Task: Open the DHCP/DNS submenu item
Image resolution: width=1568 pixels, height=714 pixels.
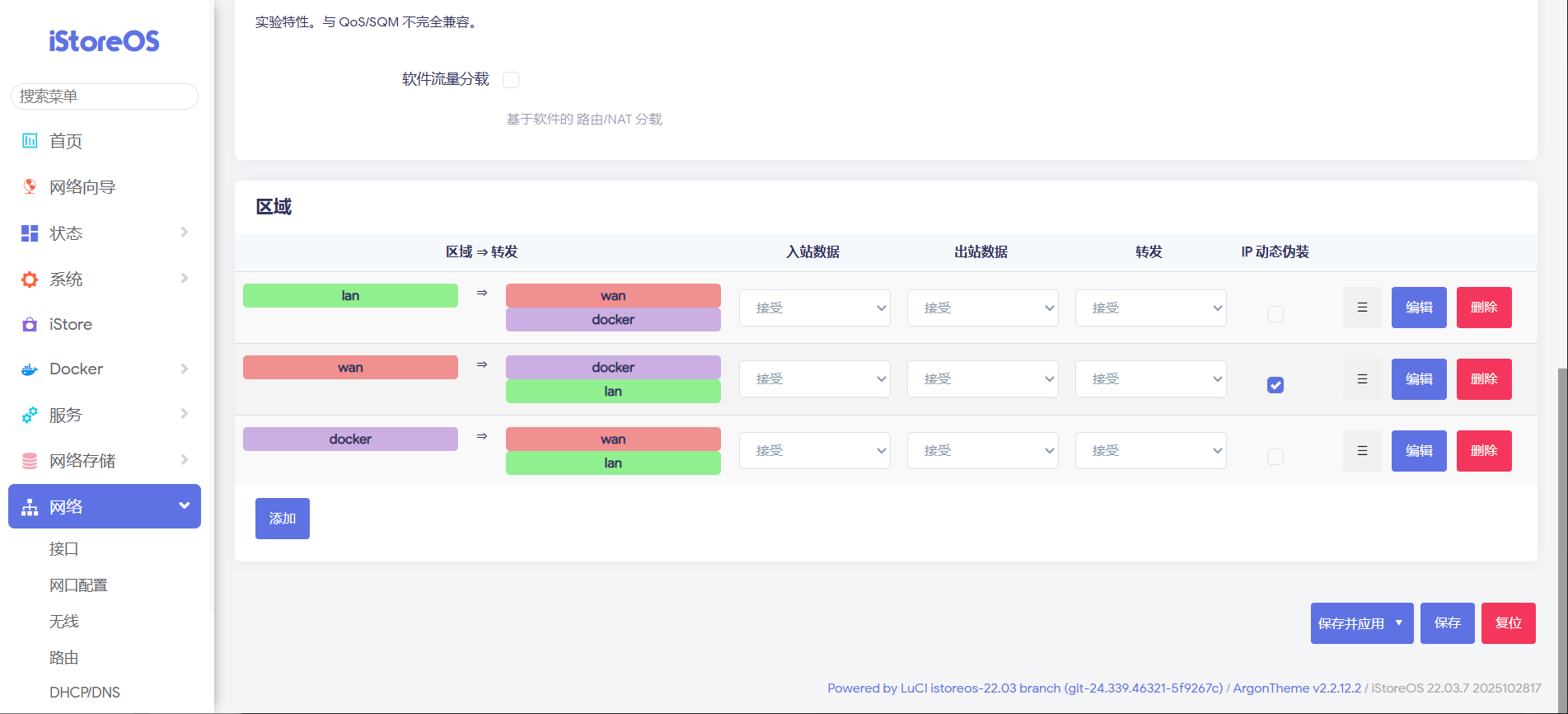Action: click(x=85, y=693)
